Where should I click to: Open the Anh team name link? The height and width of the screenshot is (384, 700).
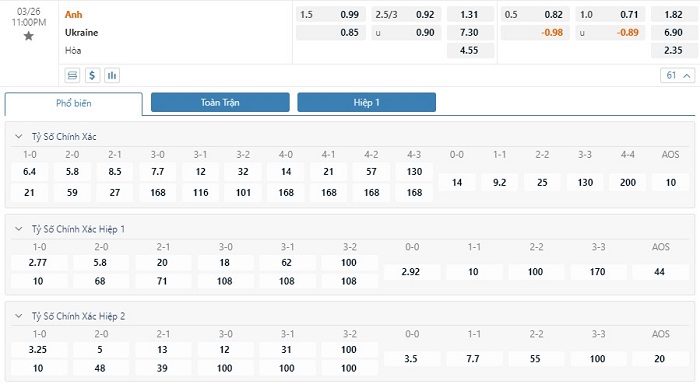coord(74,15)
